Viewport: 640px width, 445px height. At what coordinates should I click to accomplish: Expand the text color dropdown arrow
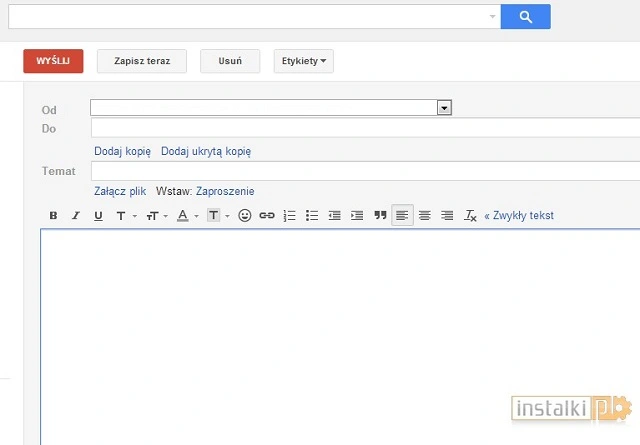click(196, 216)
